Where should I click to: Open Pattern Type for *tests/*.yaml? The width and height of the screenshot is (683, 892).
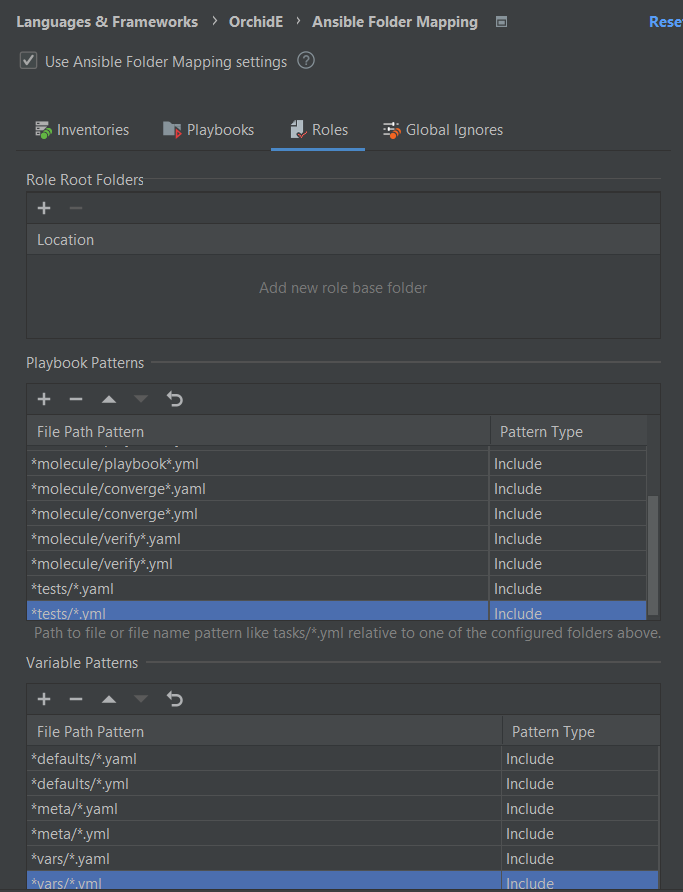[568, 589]
